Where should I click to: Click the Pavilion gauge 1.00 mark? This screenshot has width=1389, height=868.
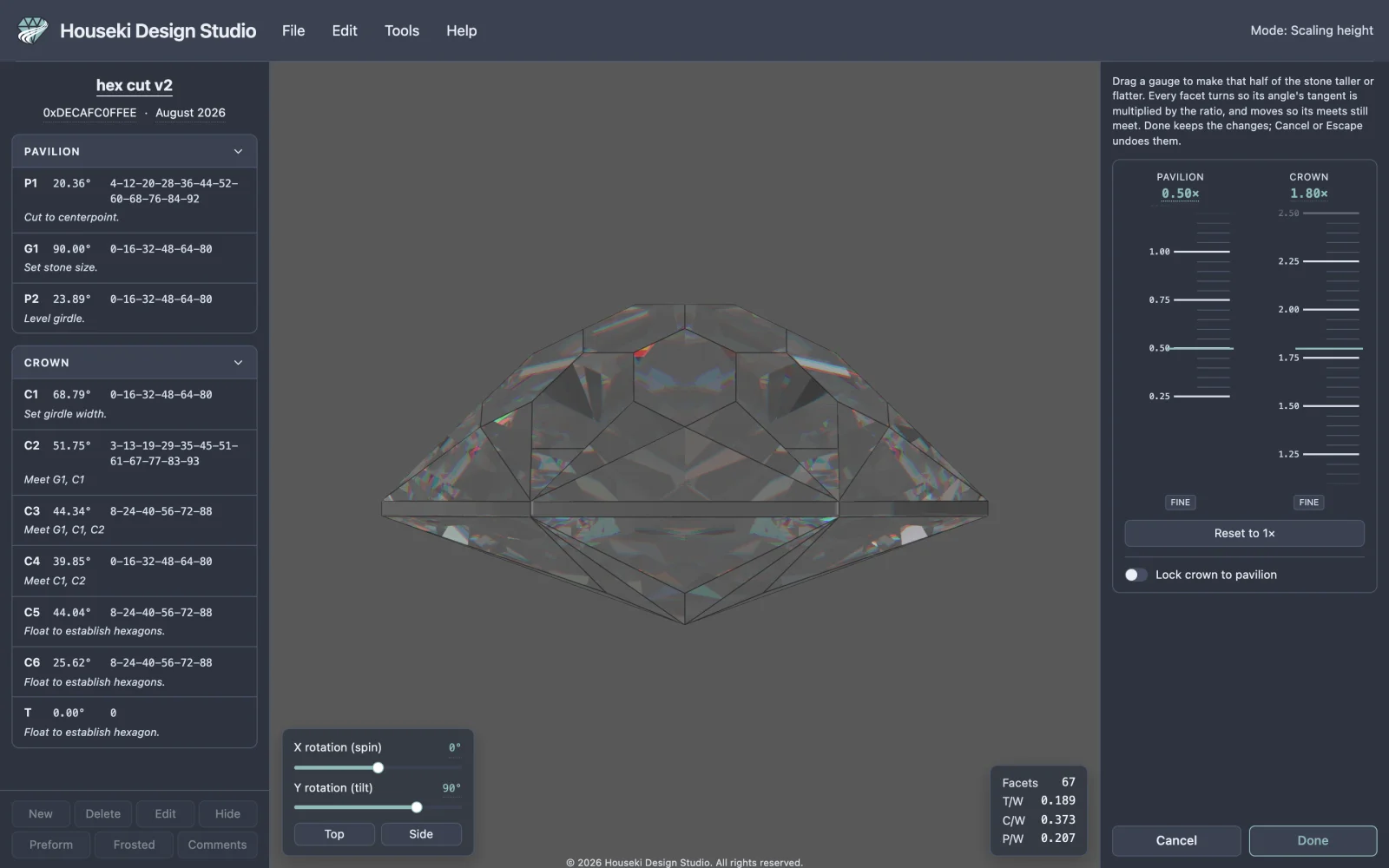[x=1189, y=252]
